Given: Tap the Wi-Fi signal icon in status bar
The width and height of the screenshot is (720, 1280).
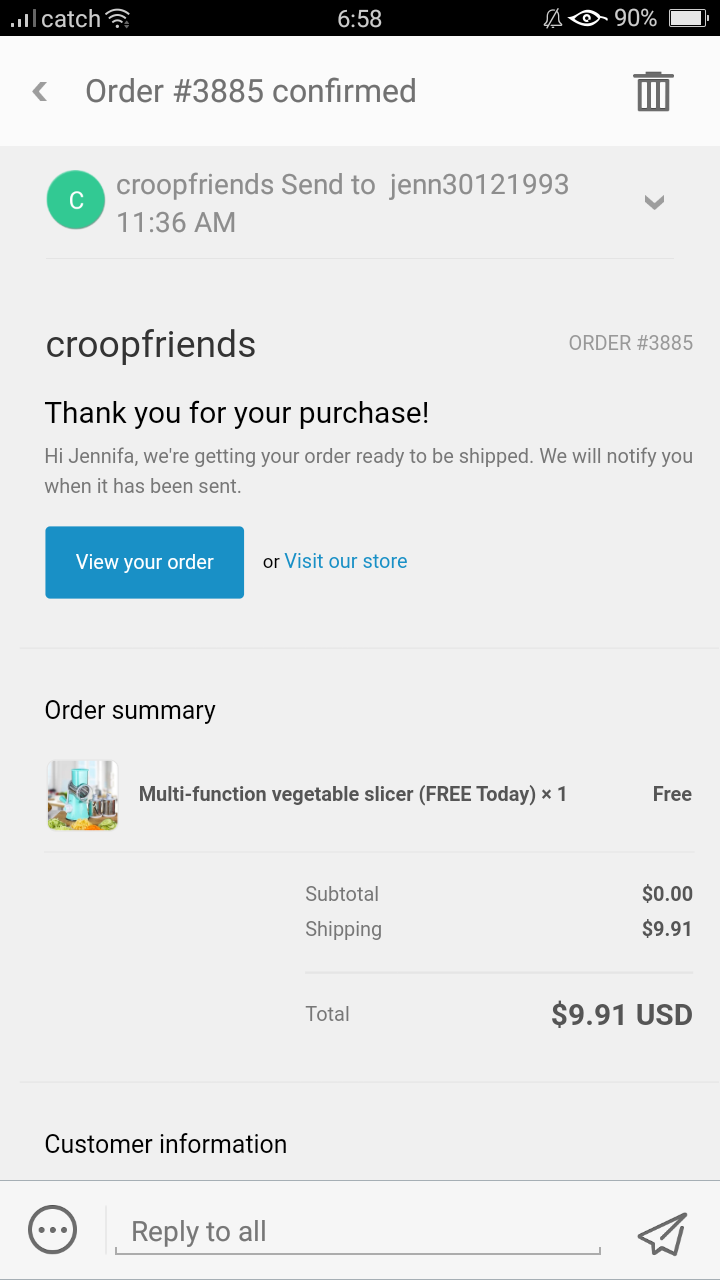Looking at the screenshot, I should pyautogui.click(x=118, y=18).
